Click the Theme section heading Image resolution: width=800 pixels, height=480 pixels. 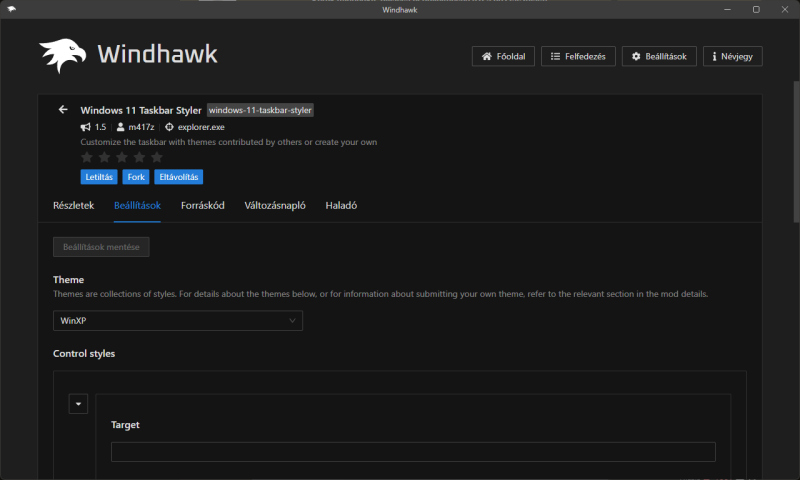tap(68, 280)
